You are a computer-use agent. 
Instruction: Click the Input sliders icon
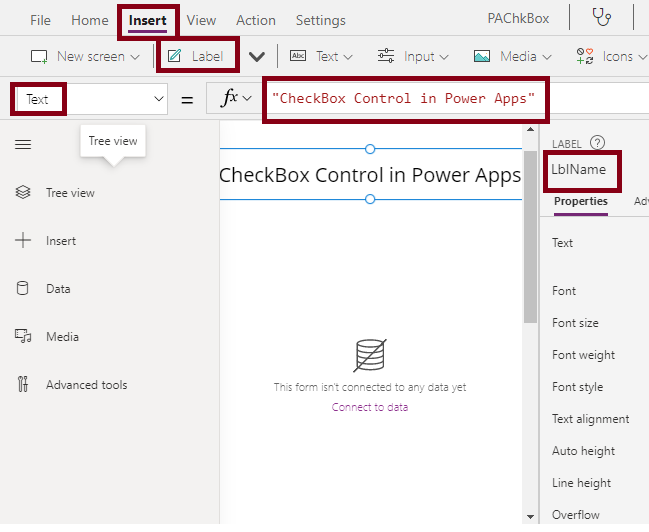(386, 56)
